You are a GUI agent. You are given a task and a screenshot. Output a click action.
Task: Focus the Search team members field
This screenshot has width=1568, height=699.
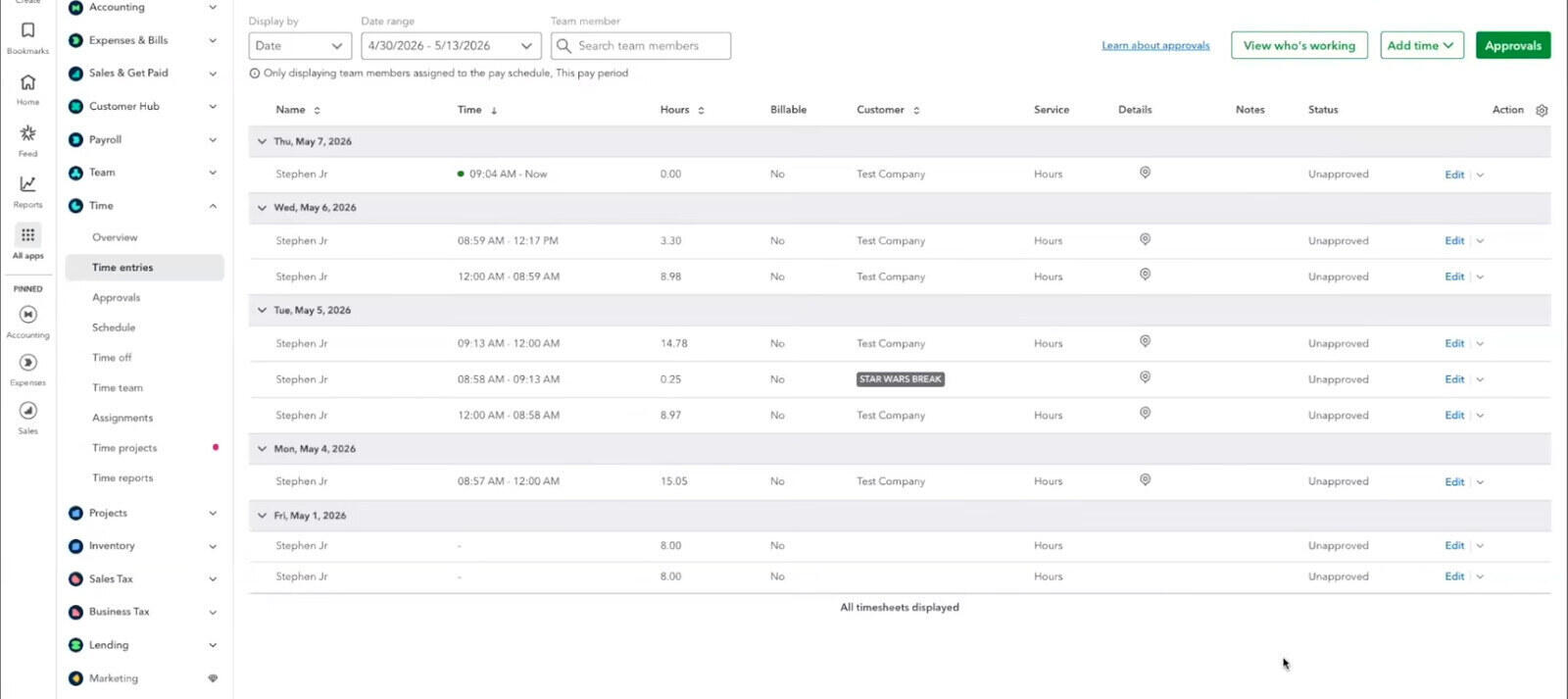click(641, 46)
